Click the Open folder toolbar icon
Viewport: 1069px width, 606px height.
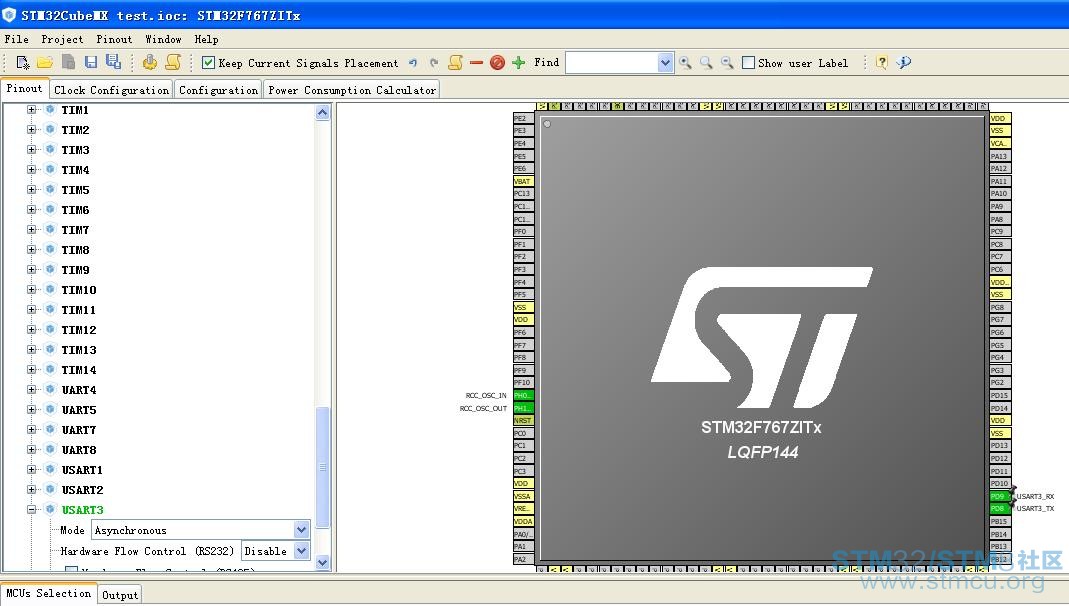coord(45,63)
